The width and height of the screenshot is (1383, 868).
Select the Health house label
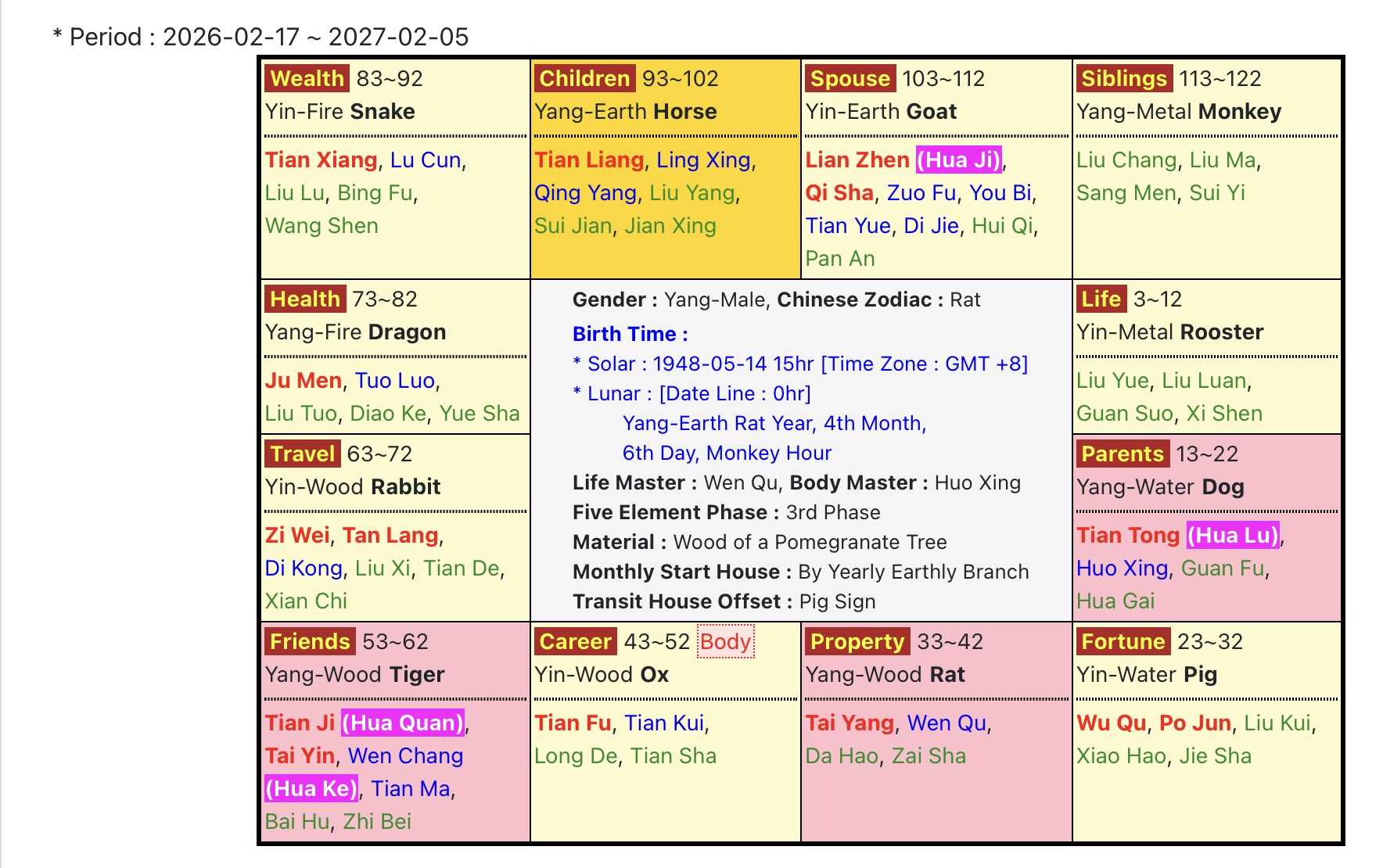tap(304, 299)
